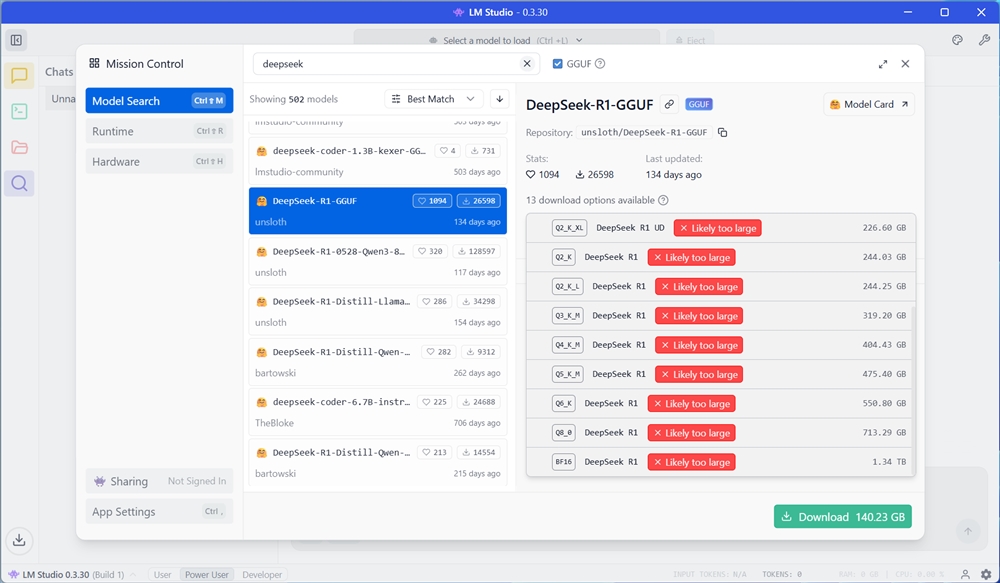
Task: Select the Q6_K DeepSeek R1 option
Action: pos(721,404)
